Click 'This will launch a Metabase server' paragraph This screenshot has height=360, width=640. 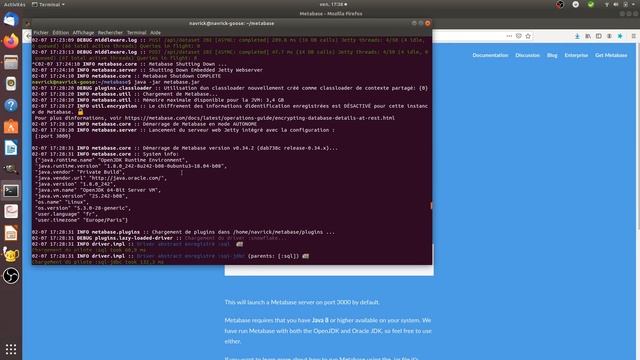tap(302, 302)
